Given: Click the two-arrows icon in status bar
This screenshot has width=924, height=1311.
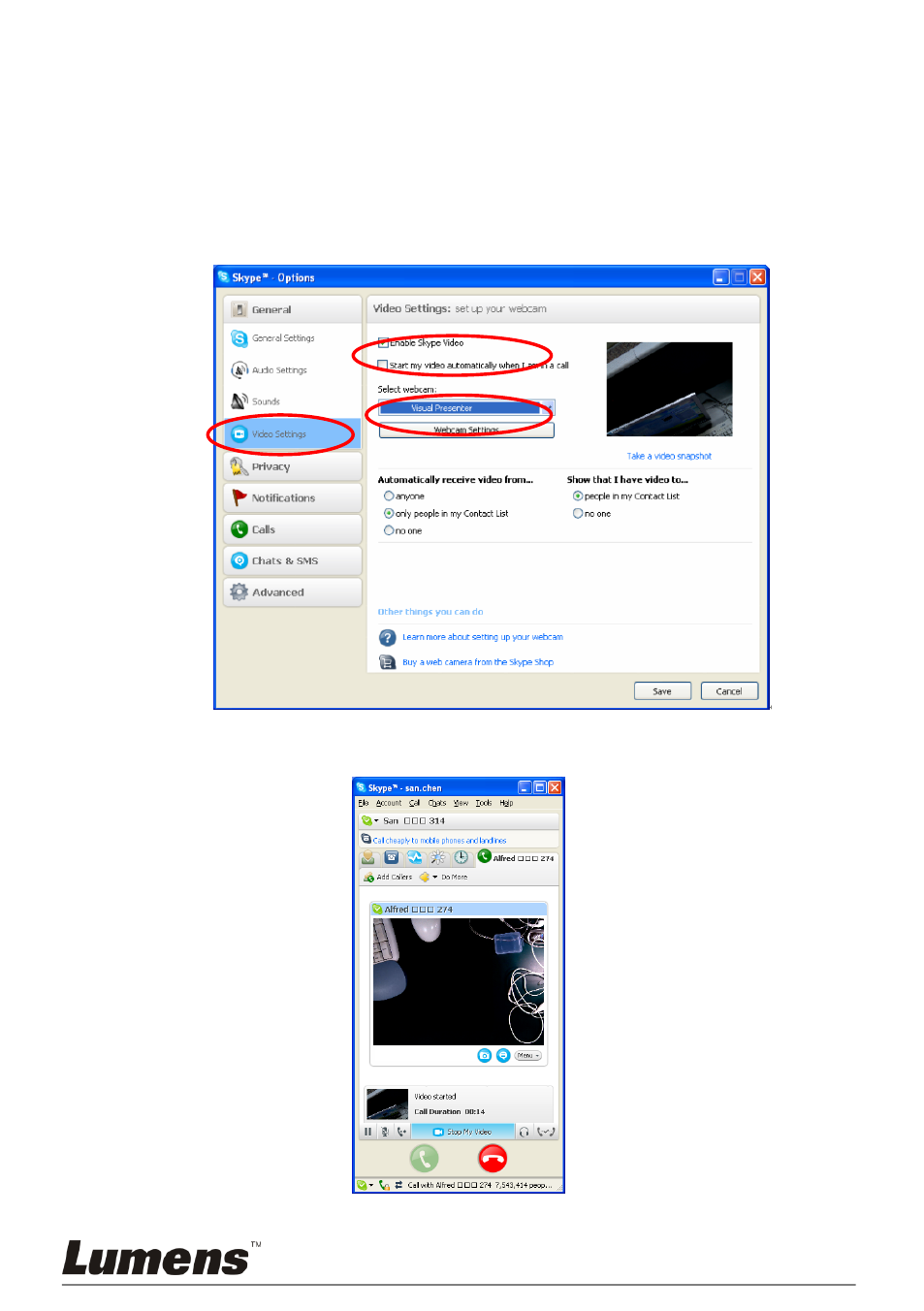Looking at the screenshot, I should tap(398, 1185).
